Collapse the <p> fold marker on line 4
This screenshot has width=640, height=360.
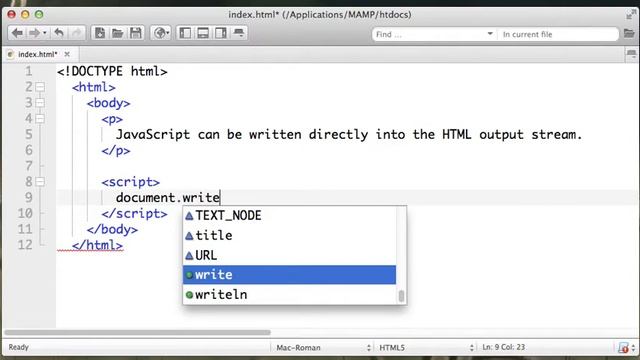pyautogui.click(x=40, y=119)
